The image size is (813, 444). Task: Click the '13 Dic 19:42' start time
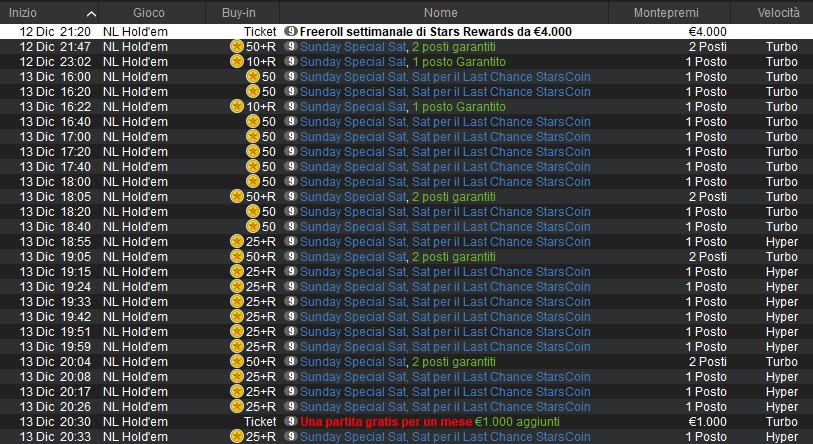click(55, 317)
